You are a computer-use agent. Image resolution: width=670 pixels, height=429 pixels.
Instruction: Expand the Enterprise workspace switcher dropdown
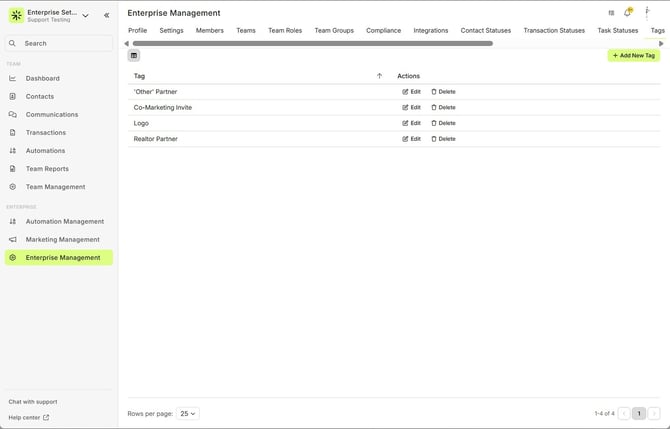tap(85, 15)
